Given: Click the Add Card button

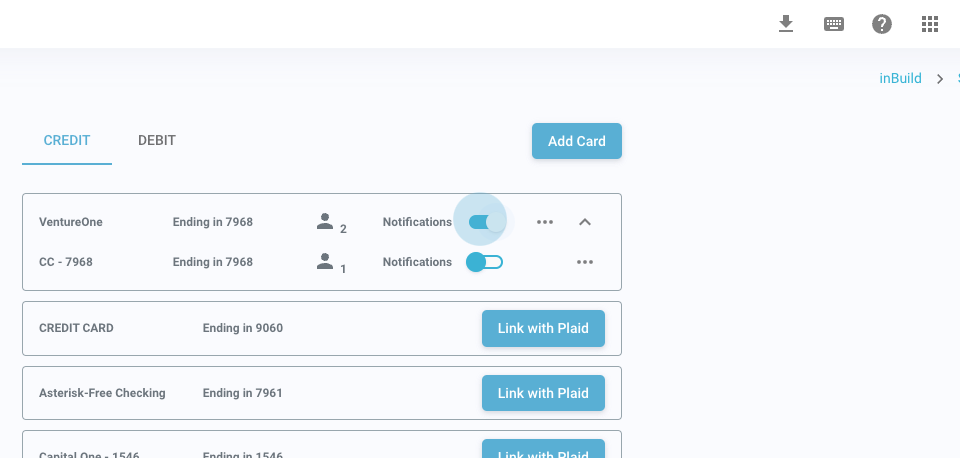Looking at the screenshot, I should coord(577,141).
